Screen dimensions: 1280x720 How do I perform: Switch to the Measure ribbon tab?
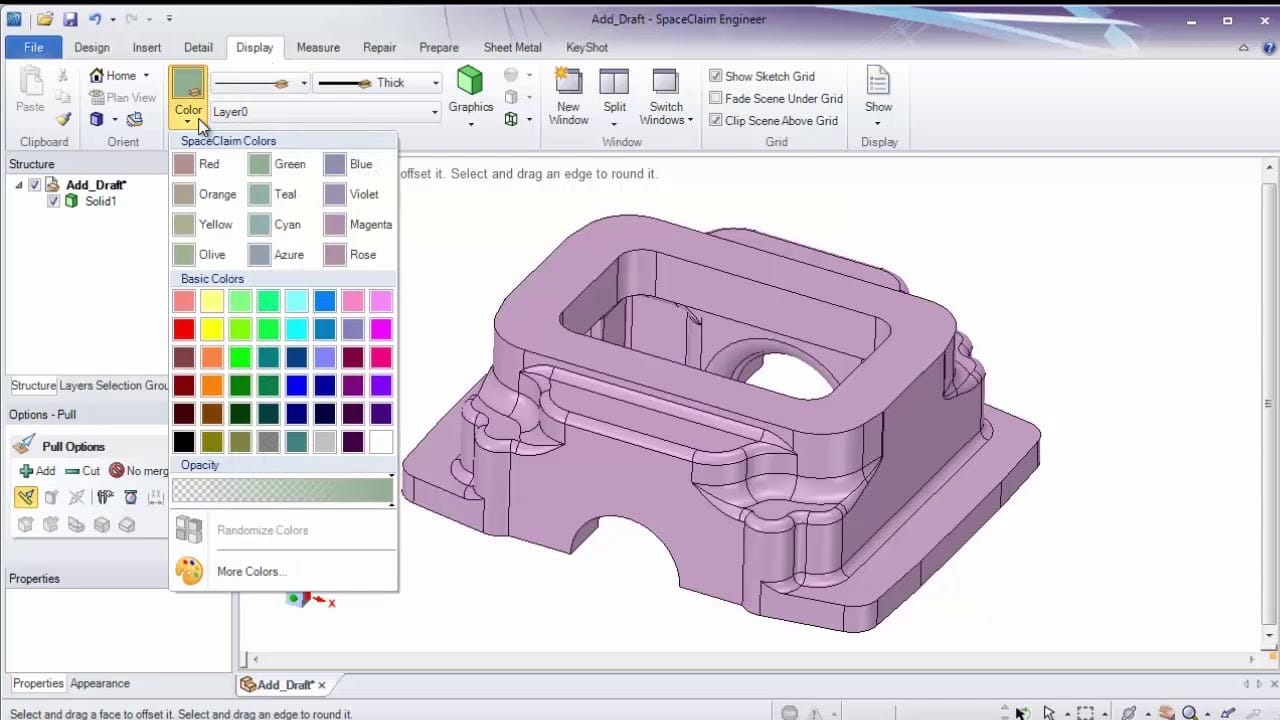pos(318,47)
